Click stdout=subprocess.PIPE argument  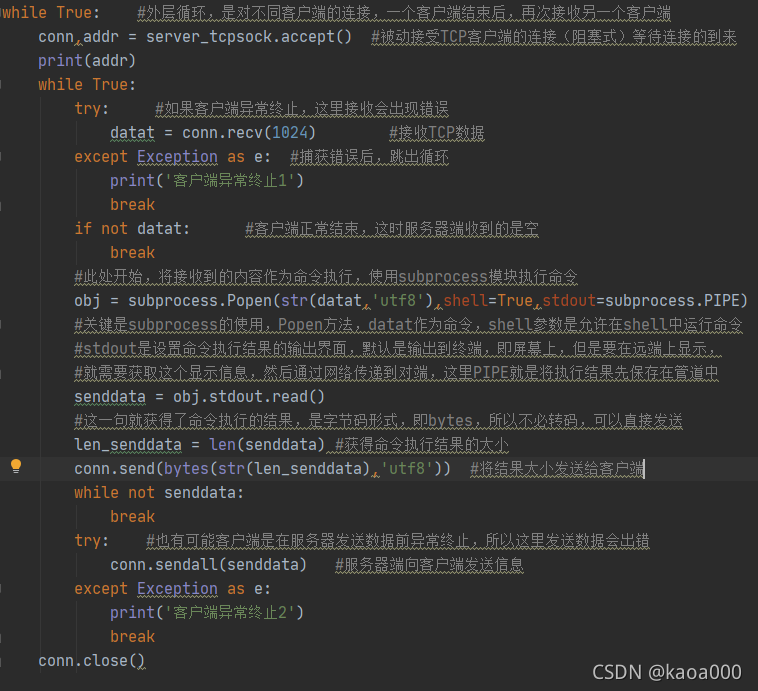pos(641,301)
